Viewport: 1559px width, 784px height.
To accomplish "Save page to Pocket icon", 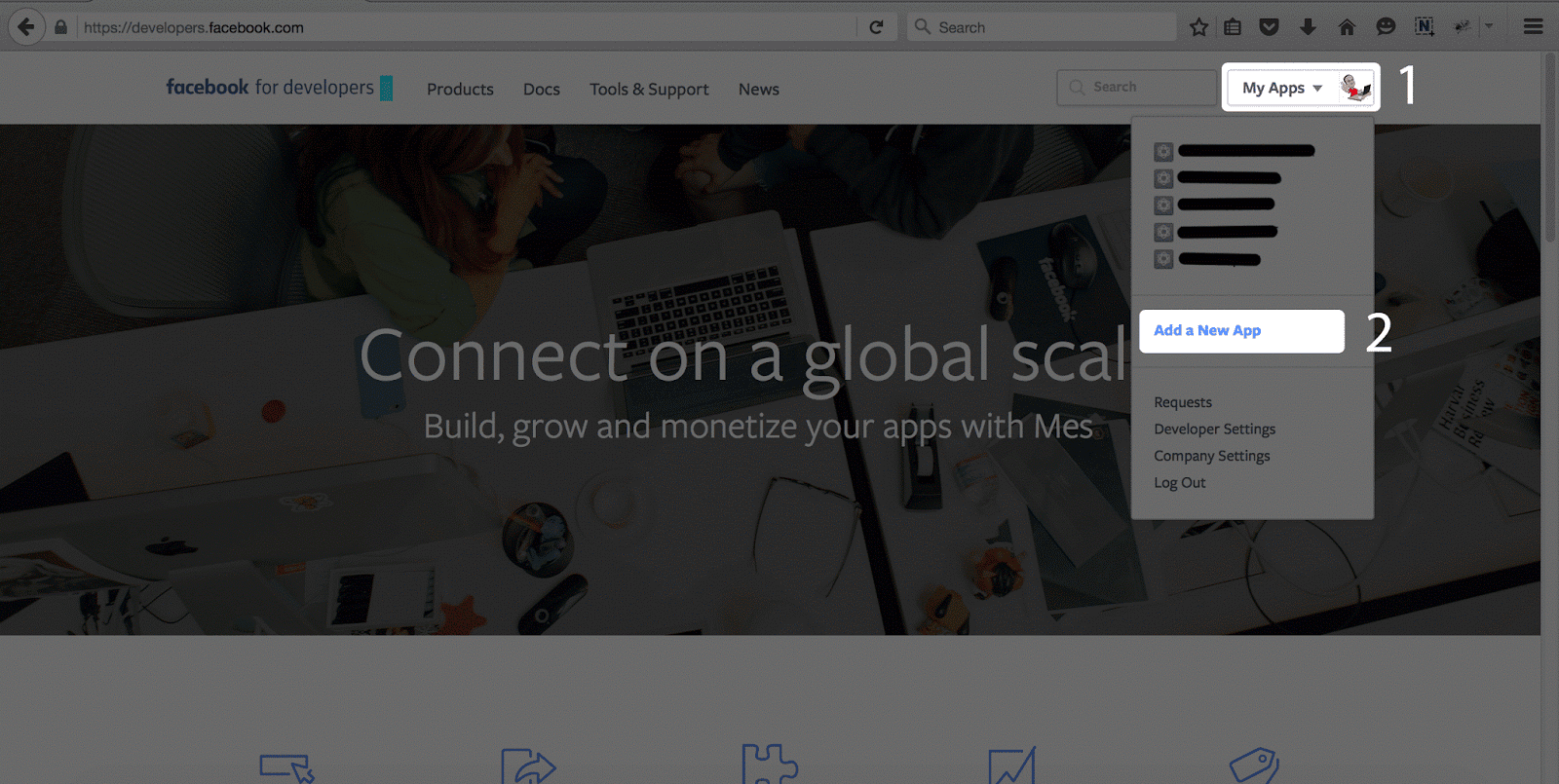I will pos(1269,27).
